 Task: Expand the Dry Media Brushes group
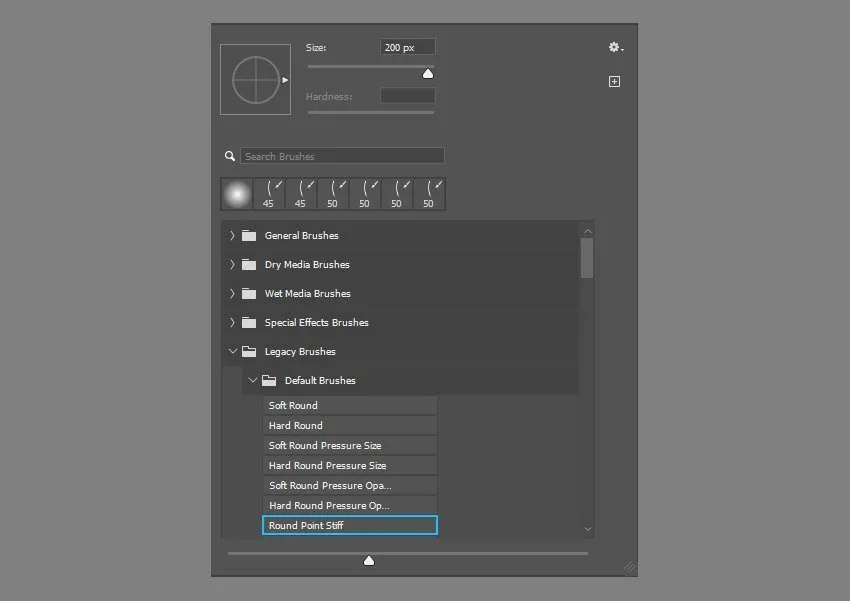[x=232, y=265]
